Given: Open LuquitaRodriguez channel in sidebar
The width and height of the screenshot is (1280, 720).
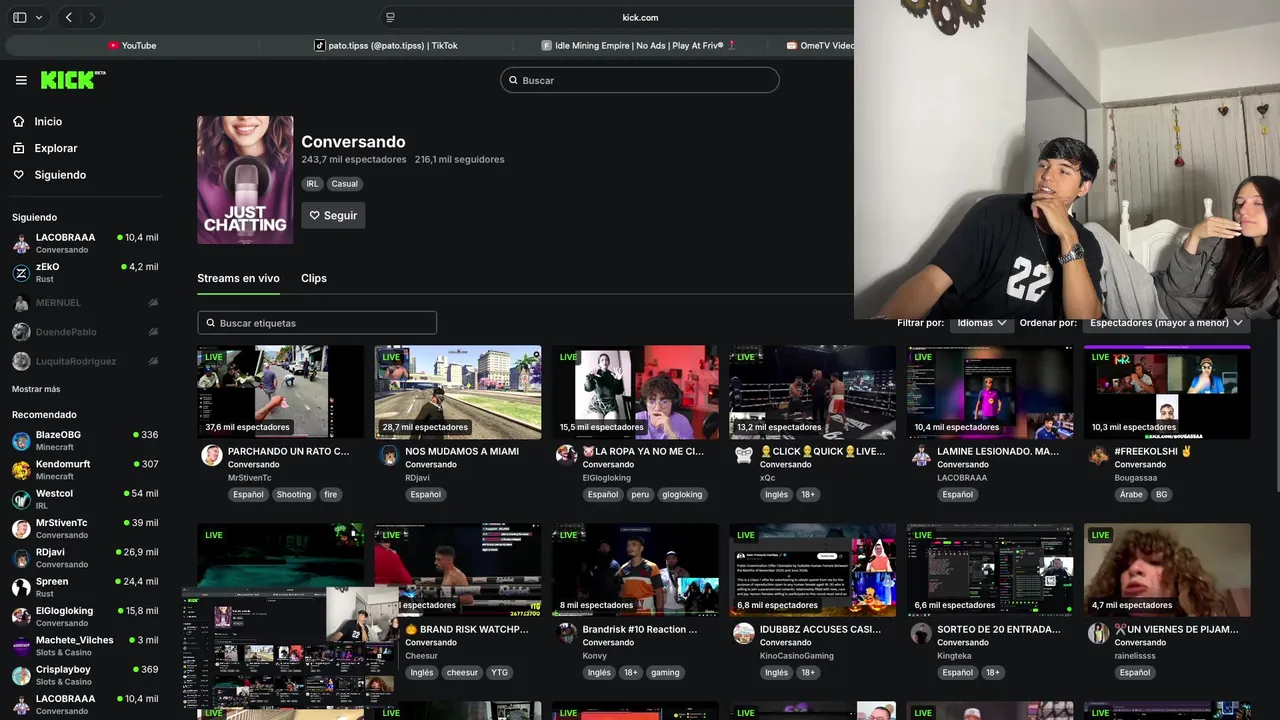Looking at the screenshot, I should pos(85,361).
